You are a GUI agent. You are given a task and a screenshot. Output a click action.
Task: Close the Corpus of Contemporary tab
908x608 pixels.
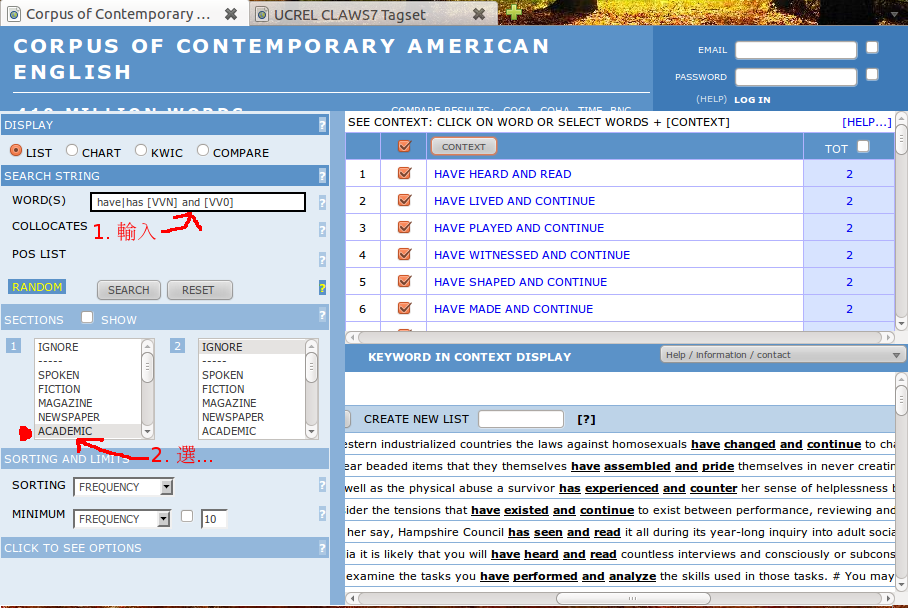(230, 14)
